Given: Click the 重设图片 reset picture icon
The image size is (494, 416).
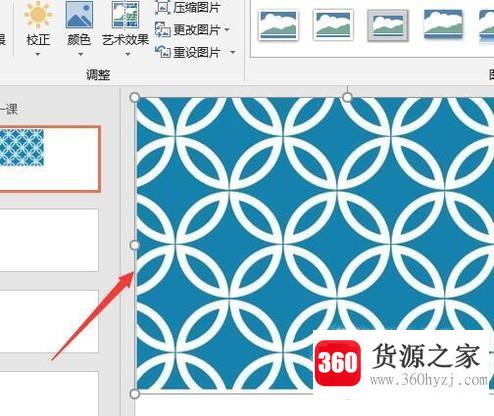Looking at the screenshot, I should point(163,52).
